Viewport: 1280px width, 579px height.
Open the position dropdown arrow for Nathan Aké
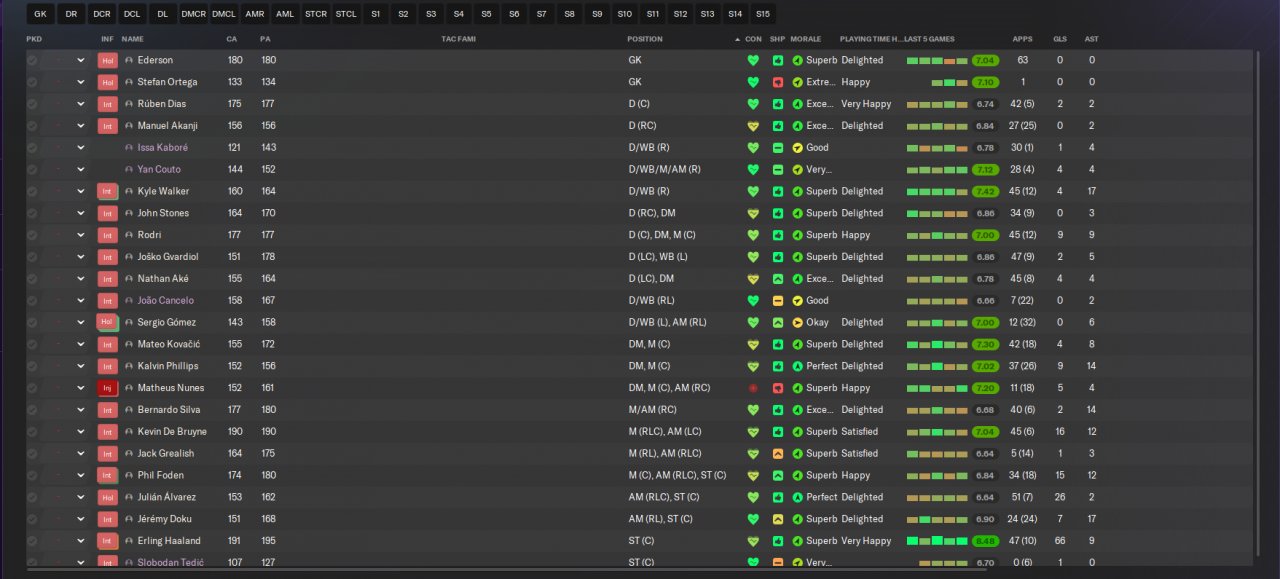(x=81, y=279)
